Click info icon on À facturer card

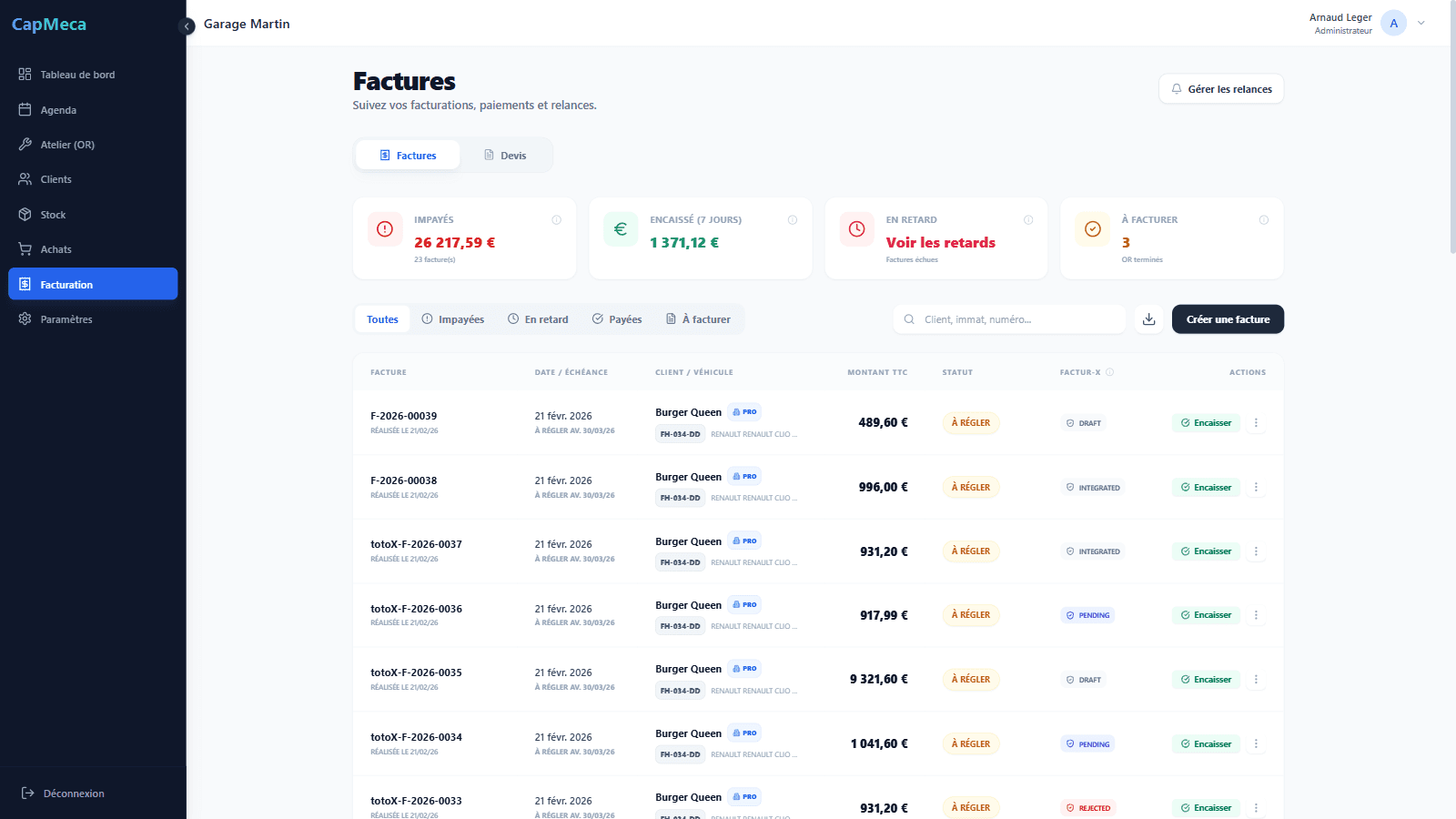click(1263, 220)
